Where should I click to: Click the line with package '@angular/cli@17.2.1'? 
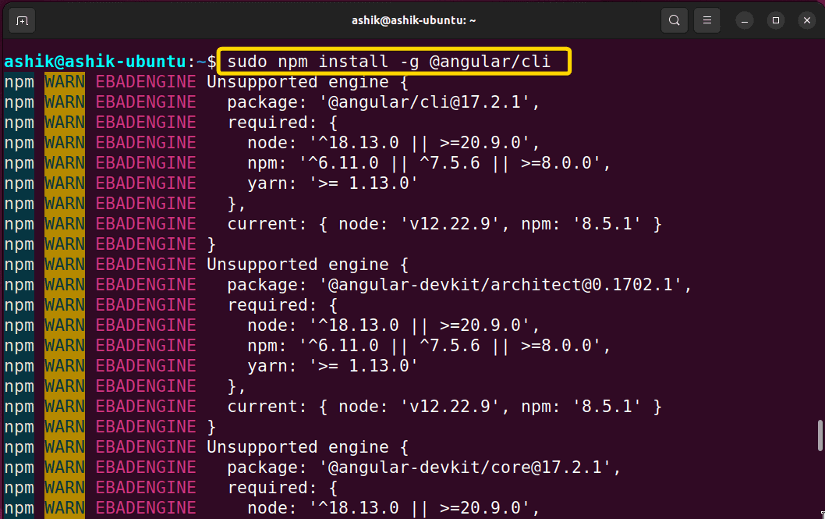384,102
